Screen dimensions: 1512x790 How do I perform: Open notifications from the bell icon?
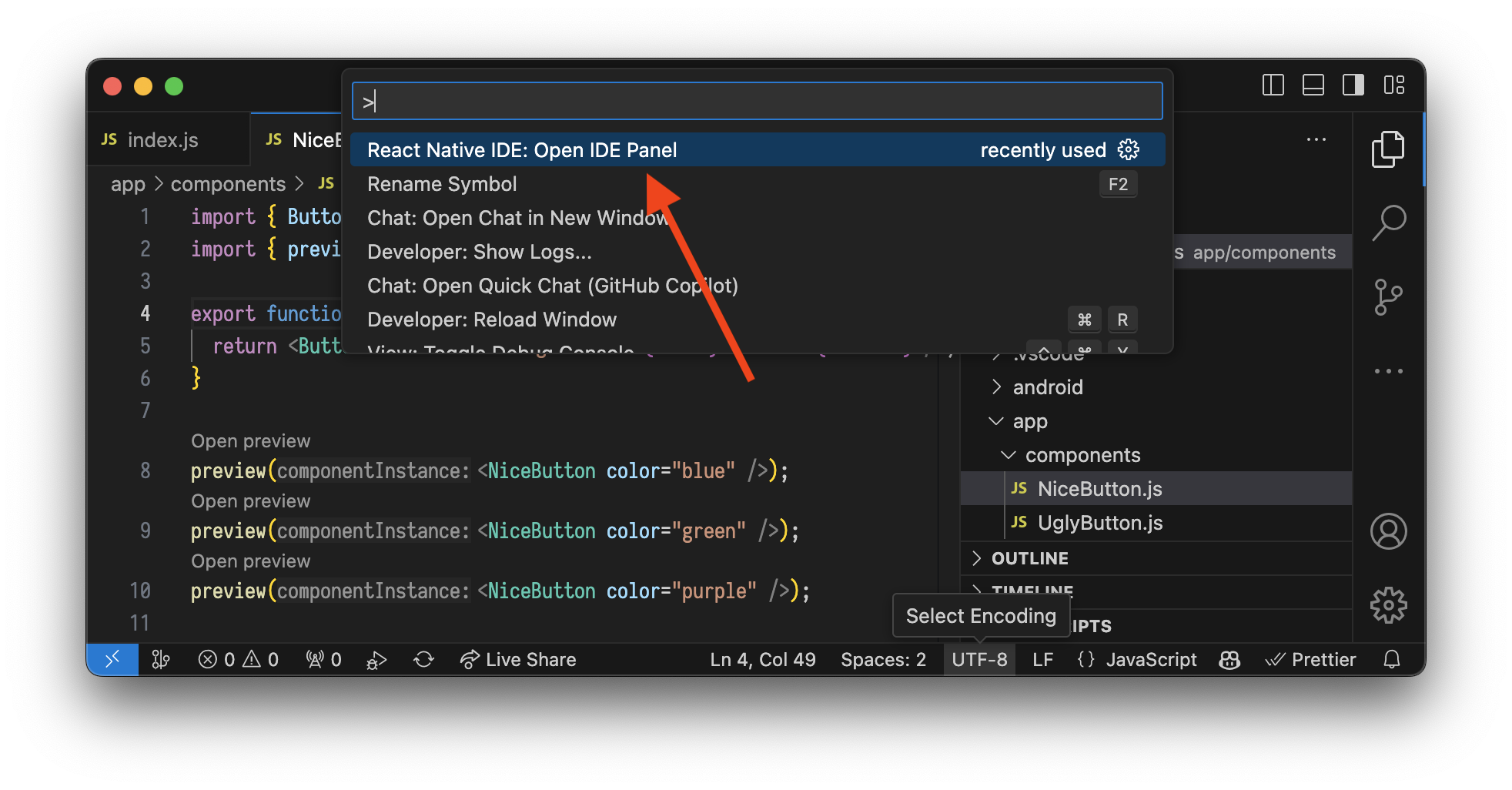click(x=1392, y=659)
